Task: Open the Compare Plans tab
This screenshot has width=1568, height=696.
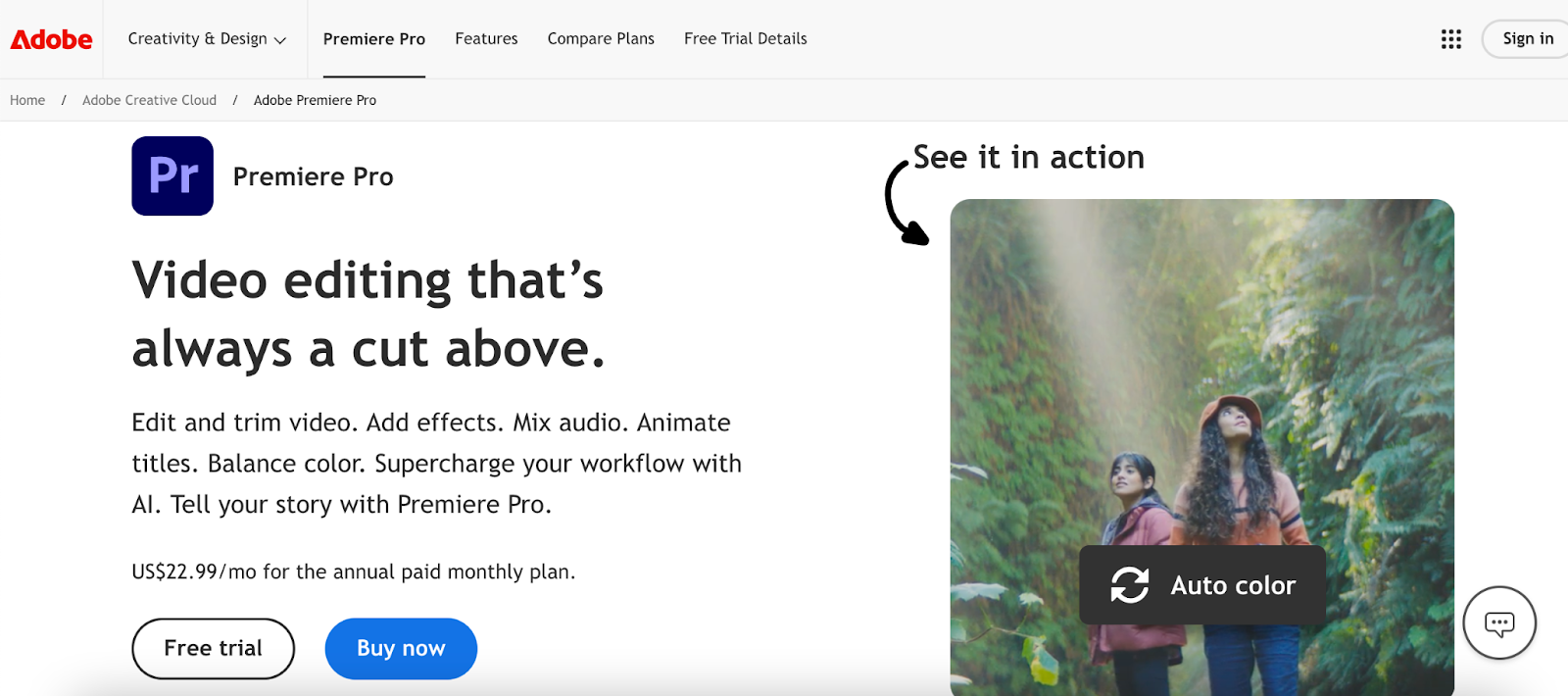Action: tap(601, 39)
